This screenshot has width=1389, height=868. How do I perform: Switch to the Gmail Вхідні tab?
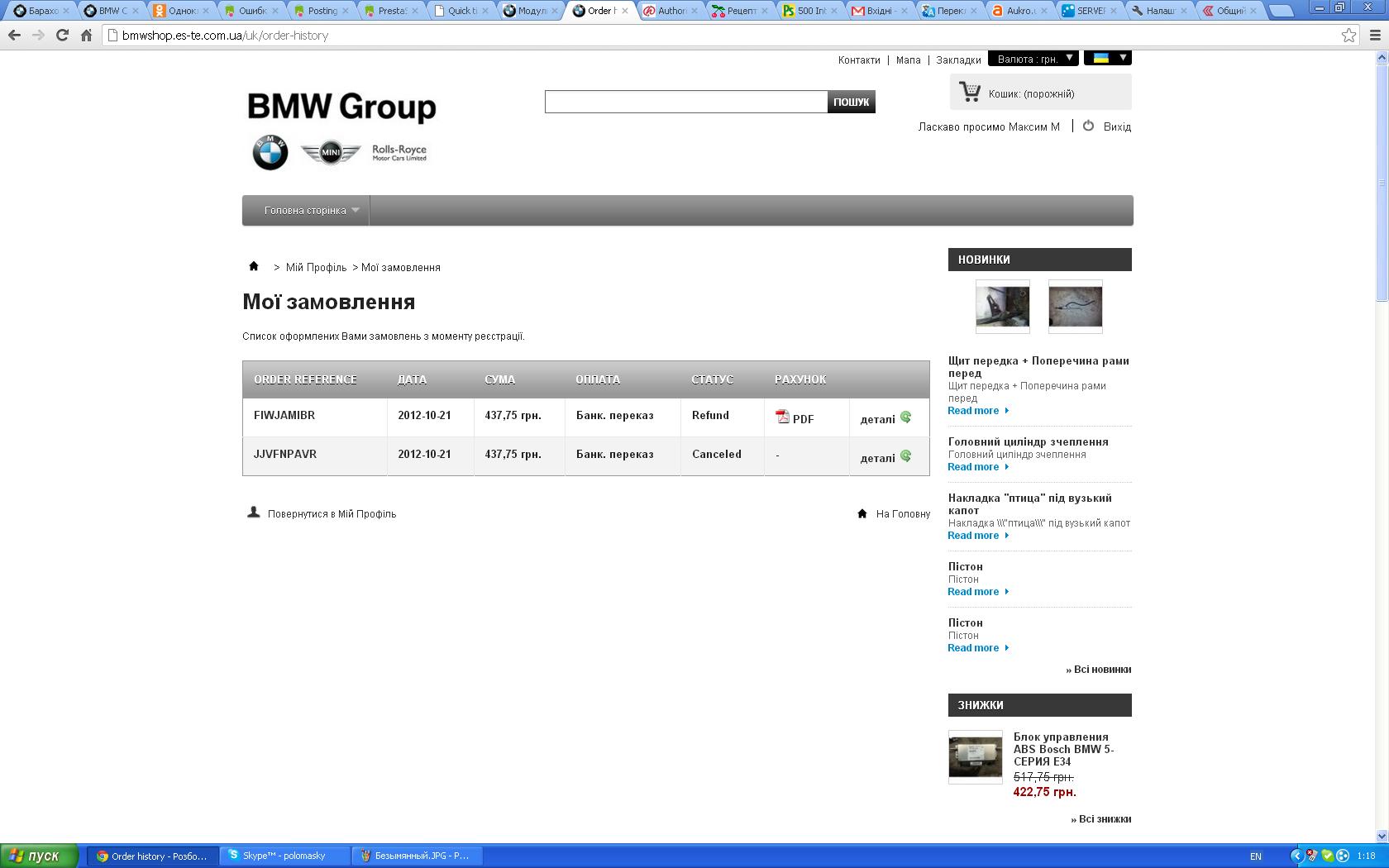pyautogui.click(x=880, y=11)
